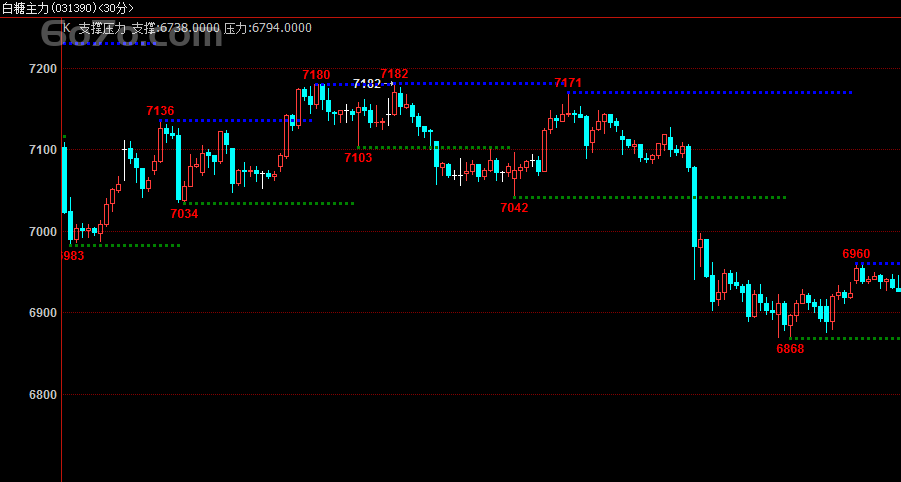Viewport: 901px width, 482px height.
Task: Select the red 7136 high label
Action: [160, 111]
